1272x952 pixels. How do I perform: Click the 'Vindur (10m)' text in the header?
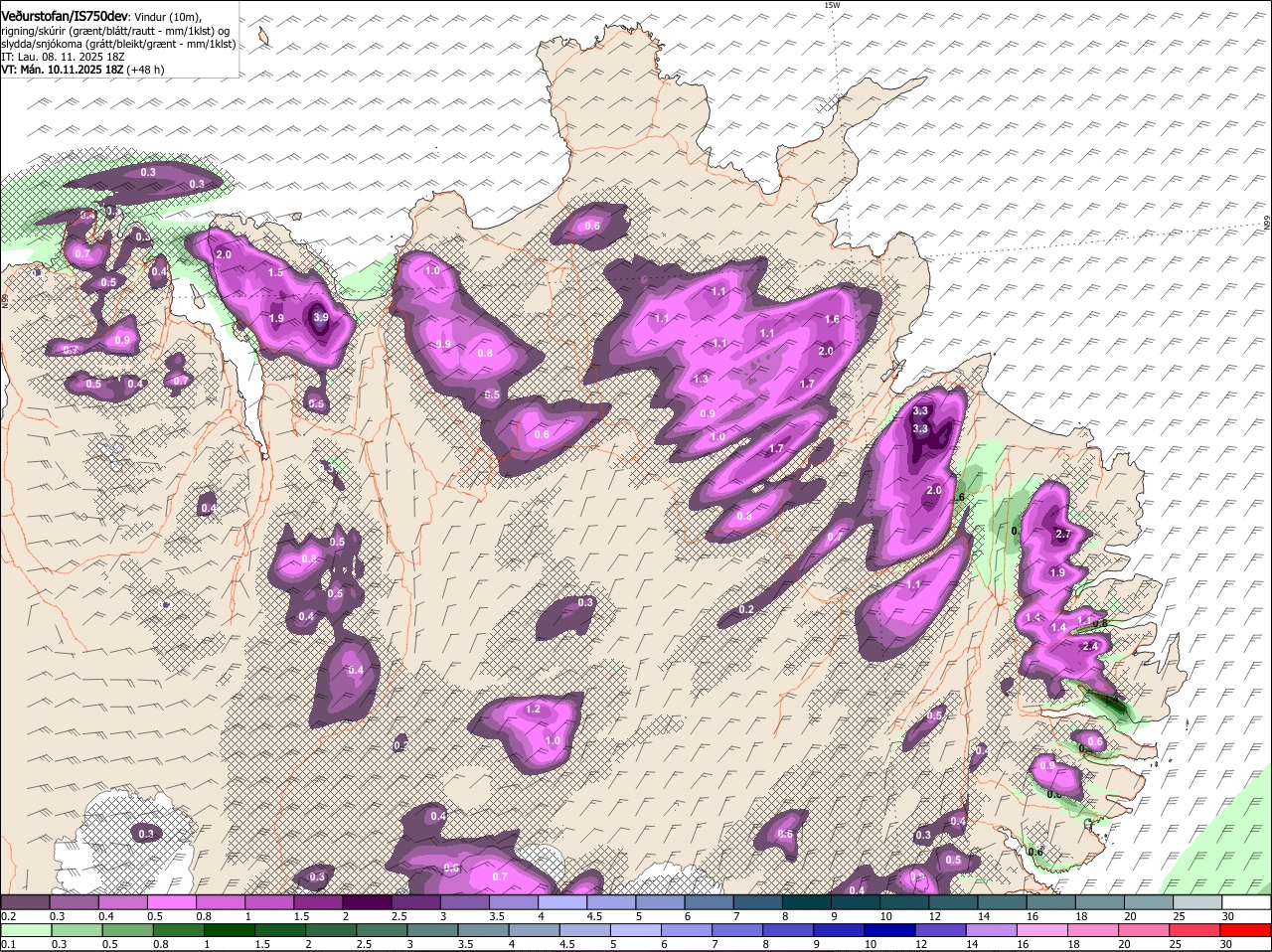[168, 17]
